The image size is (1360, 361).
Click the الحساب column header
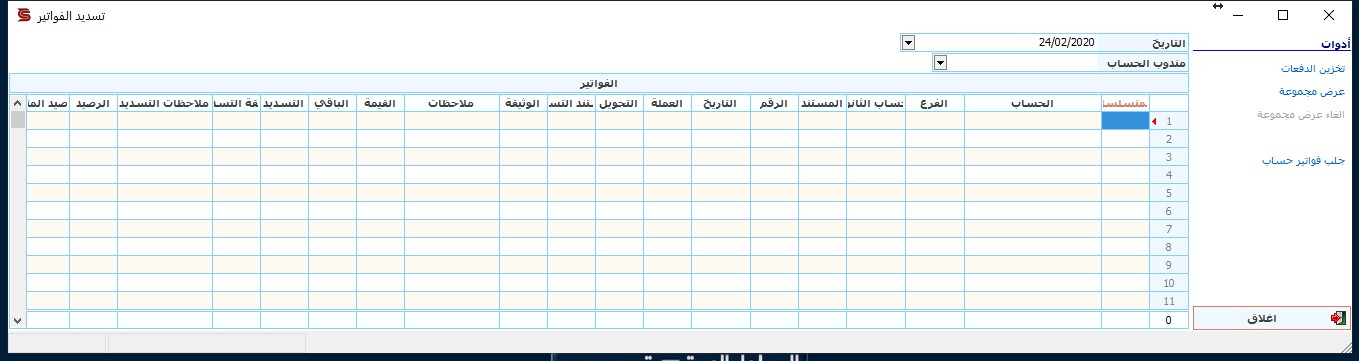tap(1033, 103)
